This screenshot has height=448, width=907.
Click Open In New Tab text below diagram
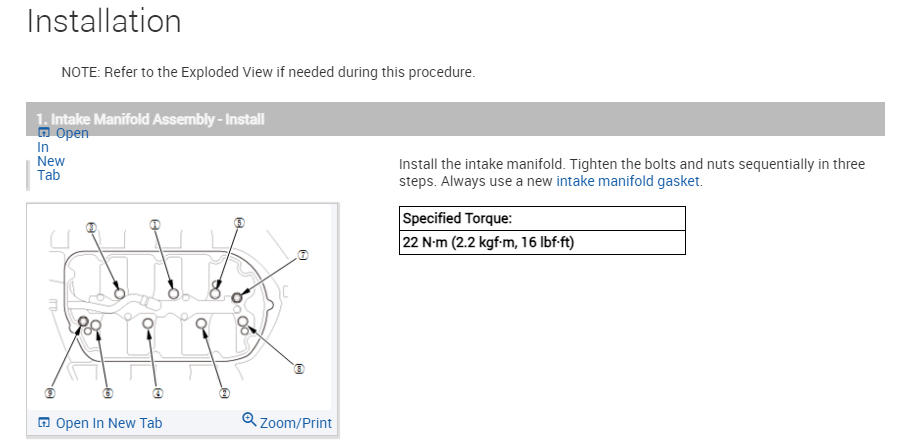pyautogui.click(x=108, y=423)
